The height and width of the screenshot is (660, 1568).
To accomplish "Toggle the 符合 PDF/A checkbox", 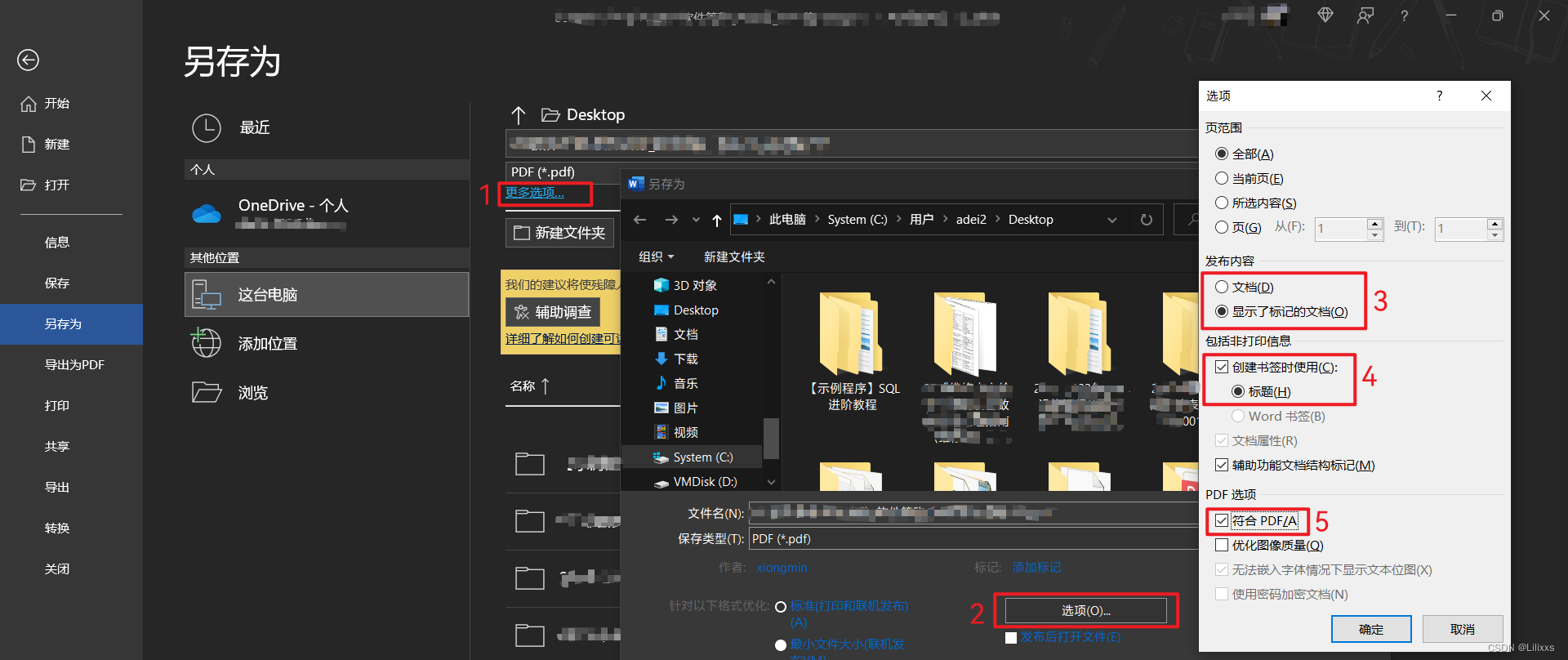I will pos(1222,520).
